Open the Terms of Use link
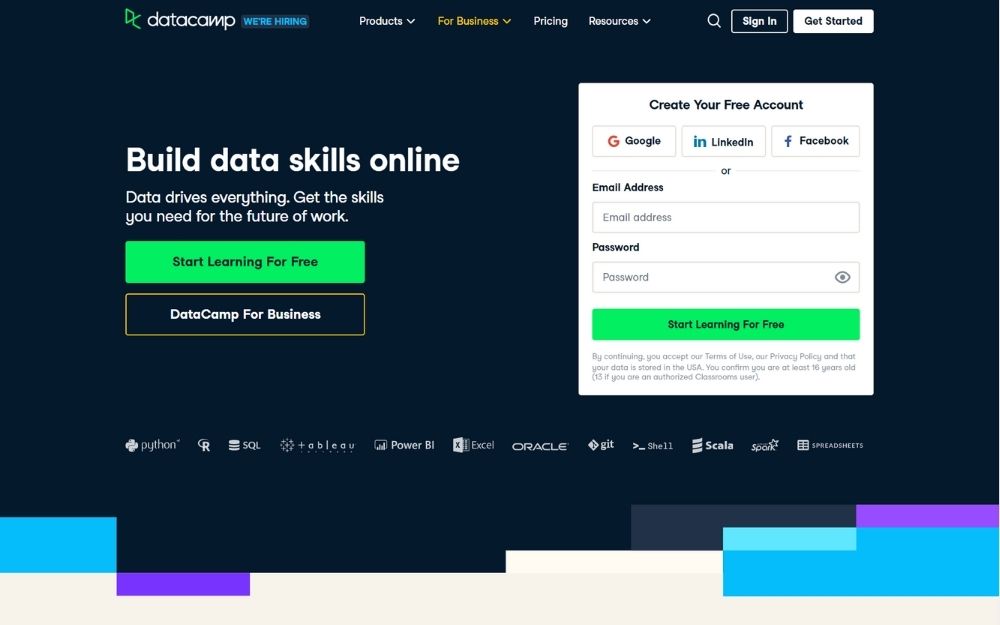 pos(728,356)
